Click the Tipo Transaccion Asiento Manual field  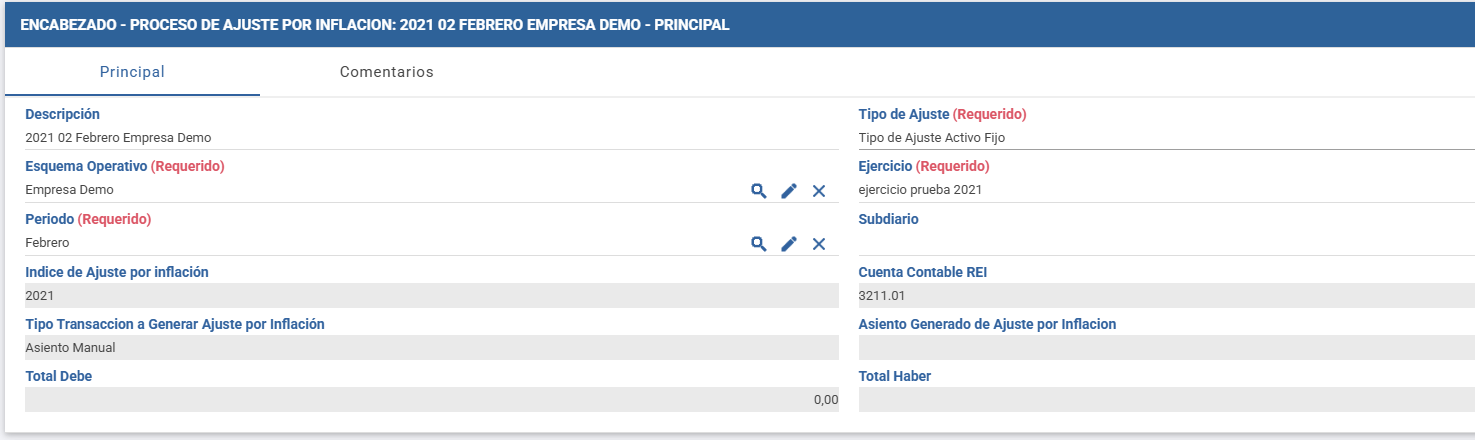pos(430,348)
